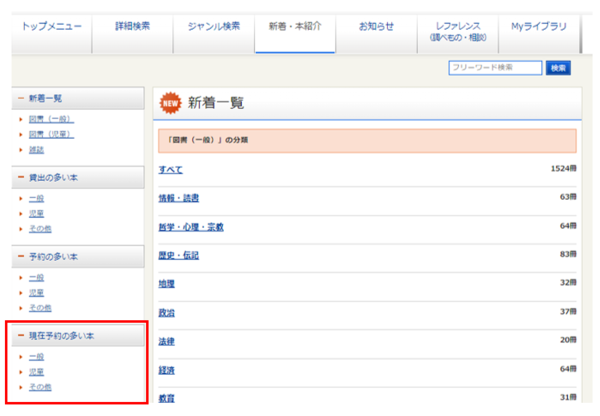Open the 政治 category link
The image size is (600, 416).
[x=166, y=313]
